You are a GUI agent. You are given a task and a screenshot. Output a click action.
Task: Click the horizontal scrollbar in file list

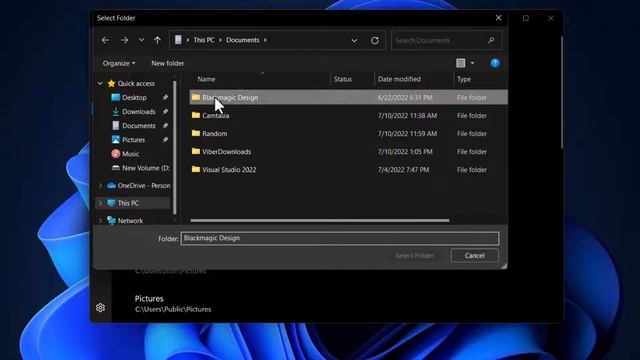pyautogui.click(x=320, y=220)
